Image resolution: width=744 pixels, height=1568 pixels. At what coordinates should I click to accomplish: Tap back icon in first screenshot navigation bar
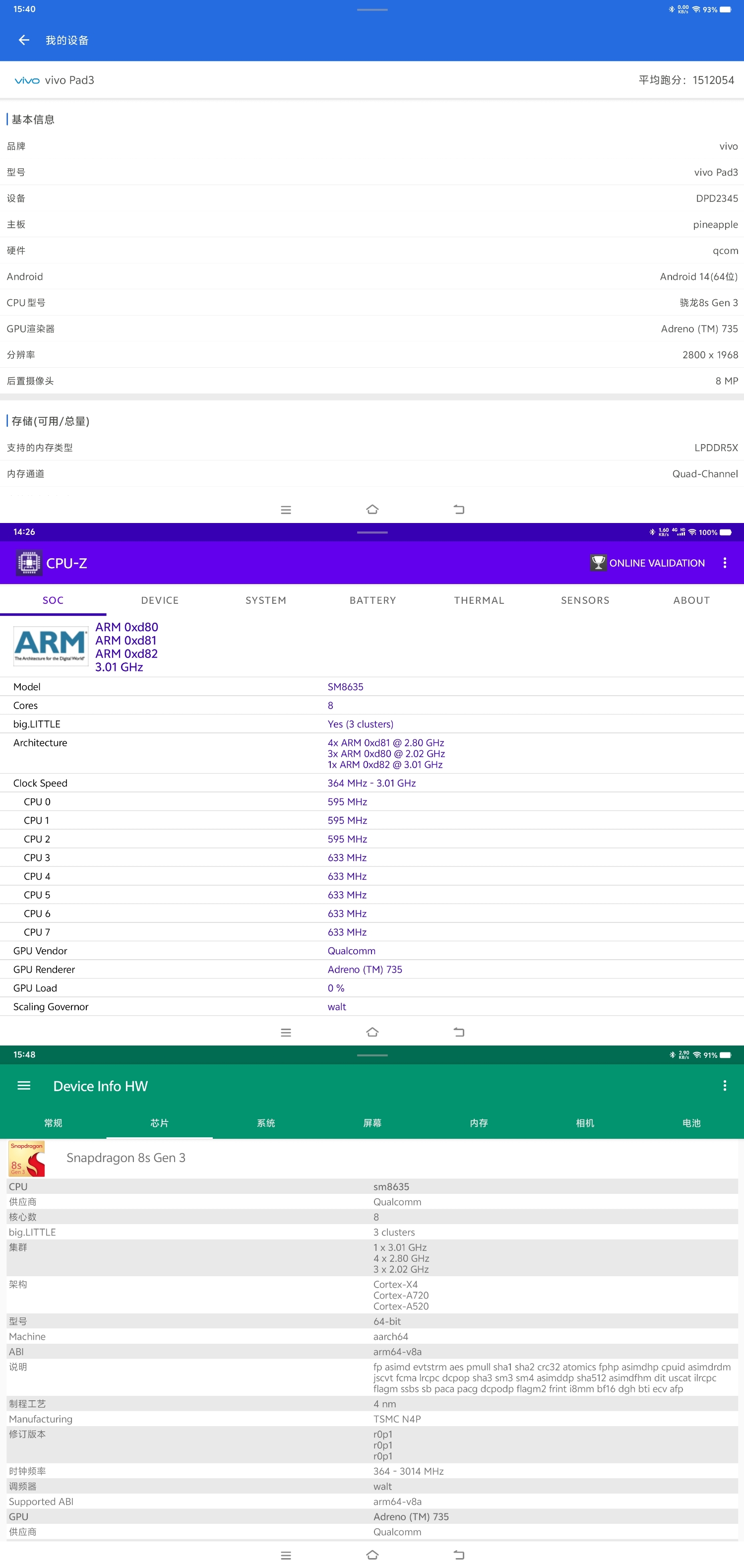(x=459, y=510)
